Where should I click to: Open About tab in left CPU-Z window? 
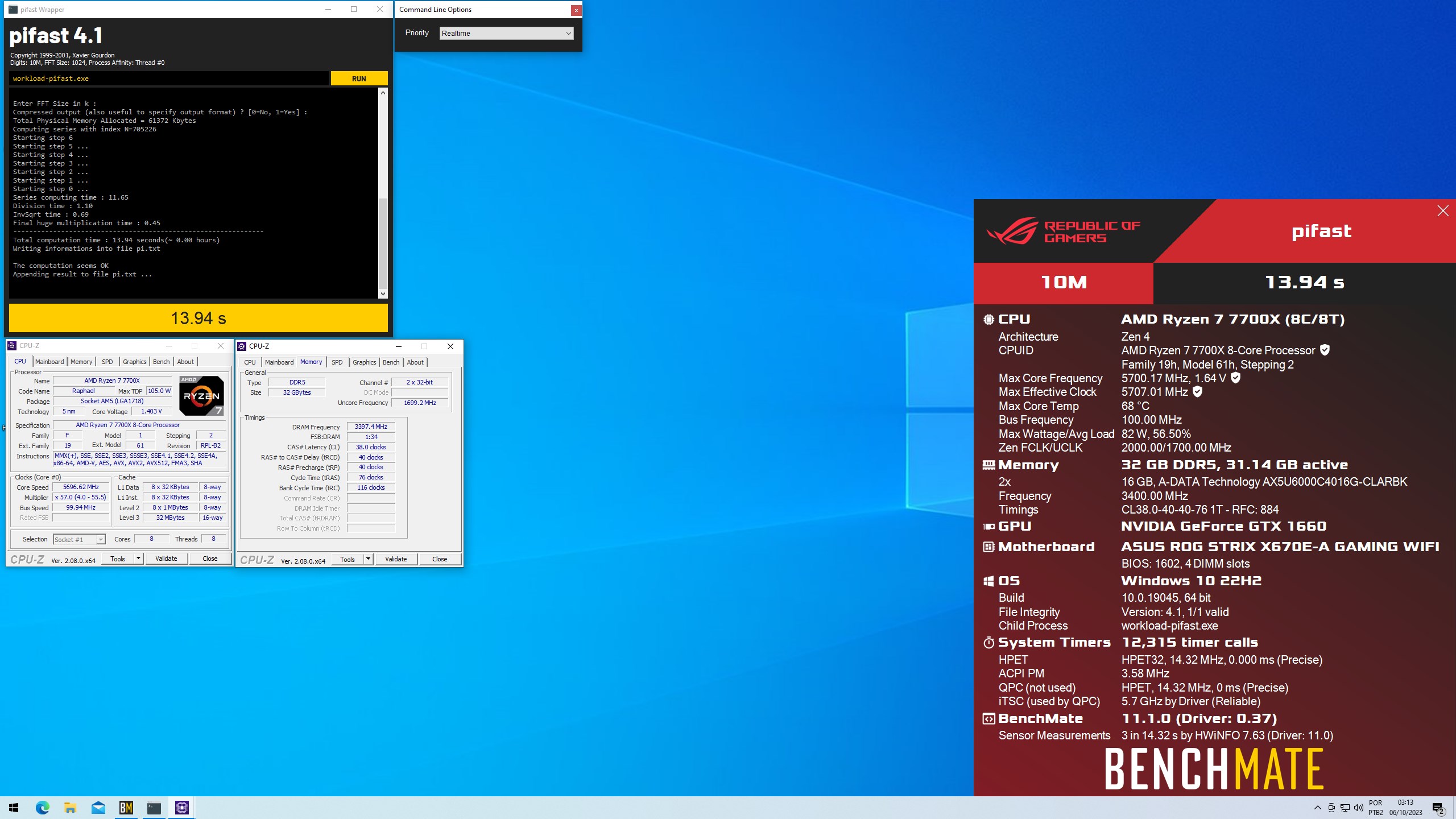[185, 362]
